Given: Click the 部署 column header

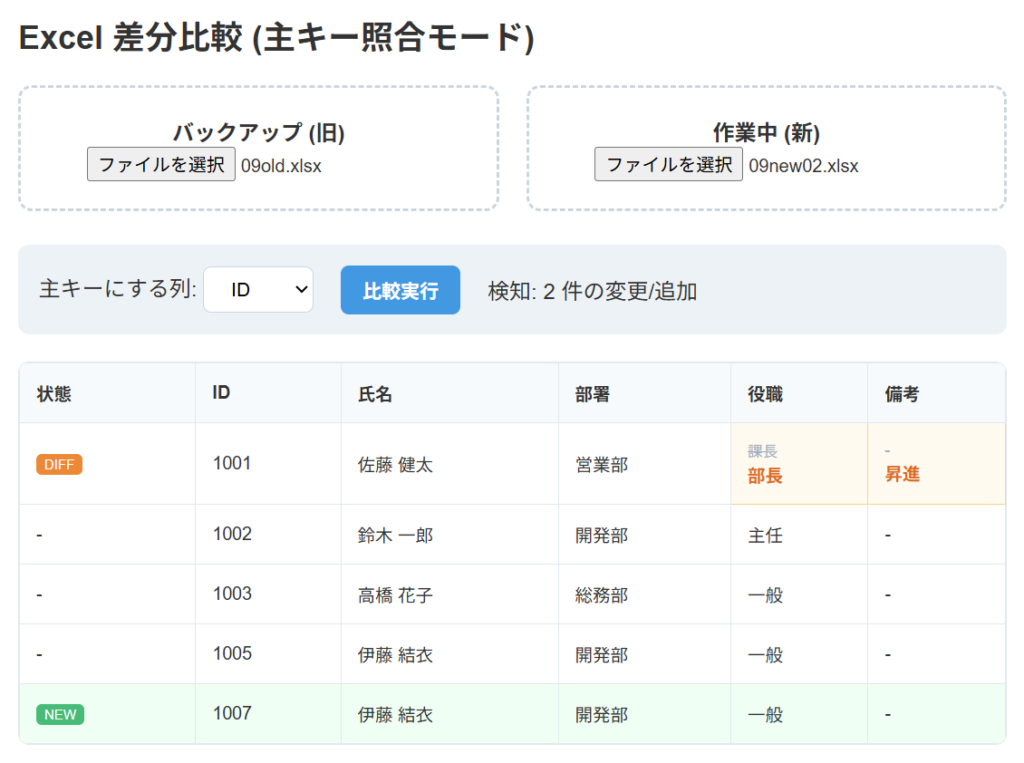Looking at the screenshot, I should click(x=592, y=394).
